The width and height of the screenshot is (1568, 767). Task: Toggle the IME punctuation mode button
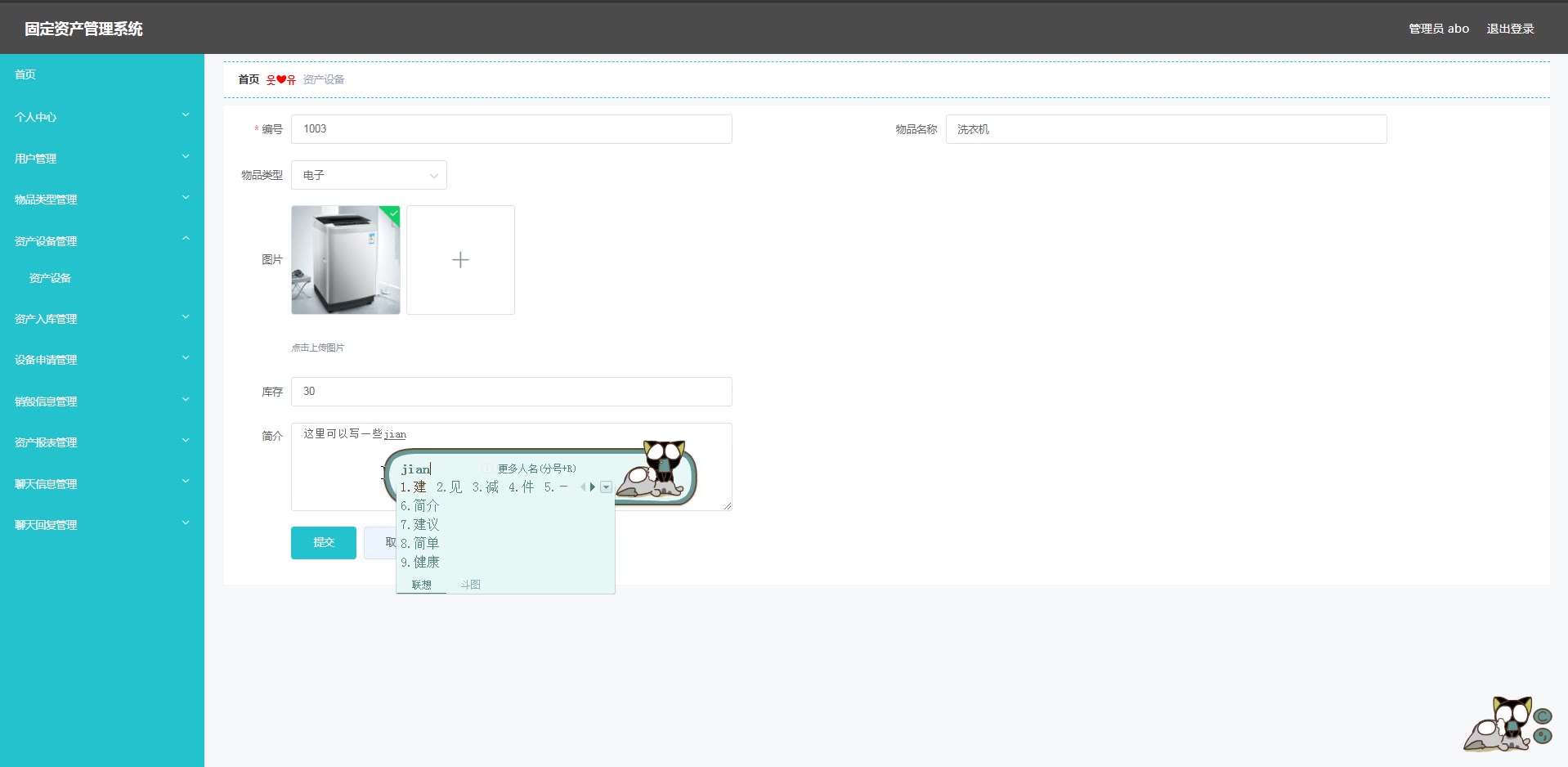point(1543,736)
